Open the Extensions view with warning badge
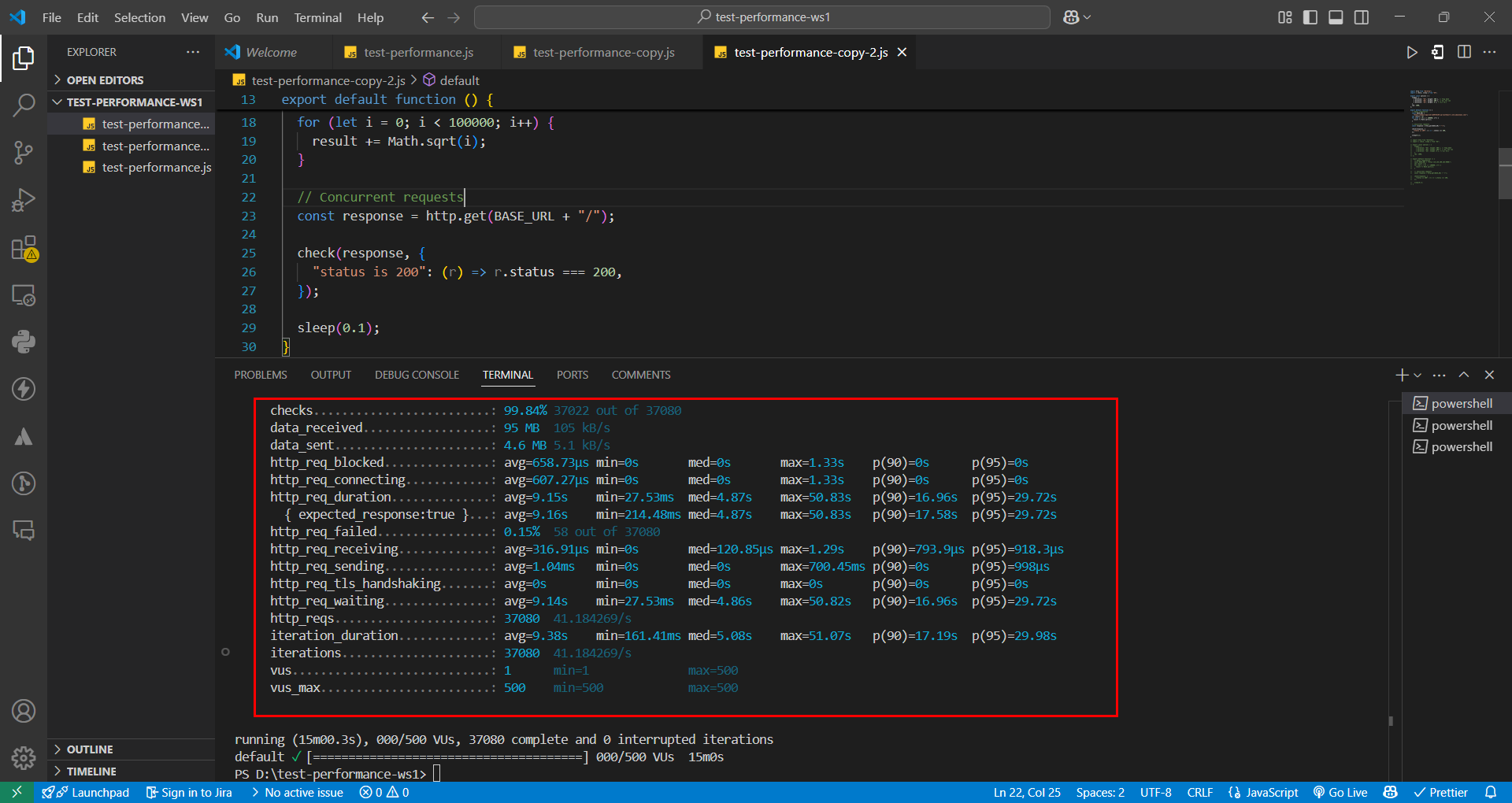This screenshot has height=803, width=1512. click(24, 248)
